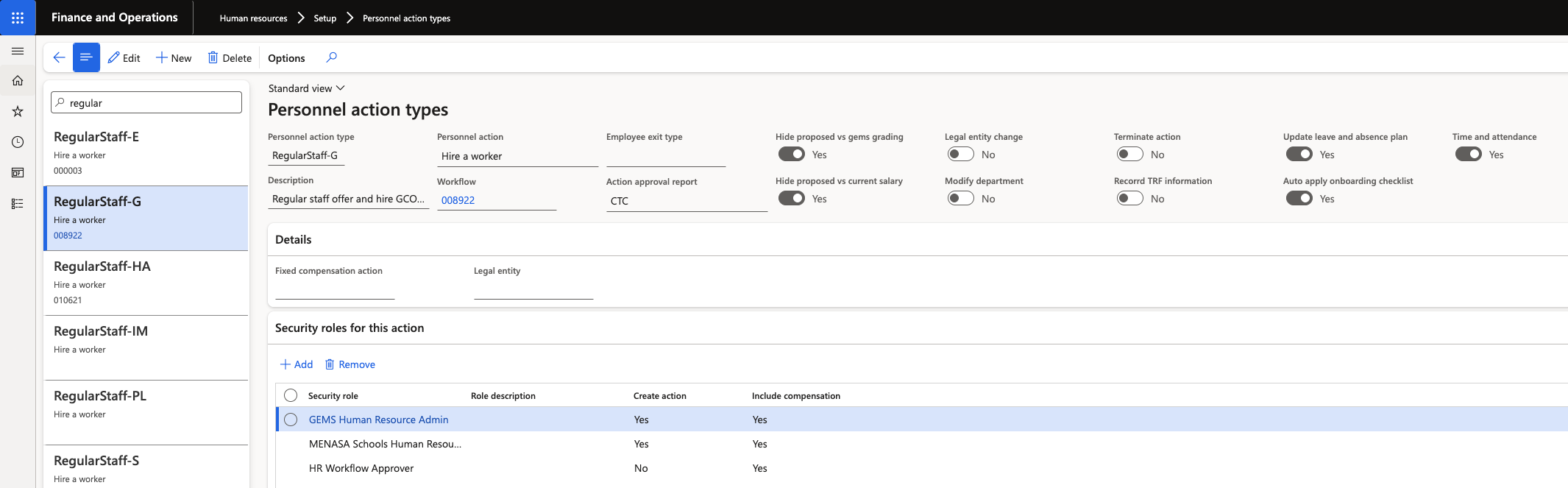Select RegularStaff-HA in the list

[146, 283]
